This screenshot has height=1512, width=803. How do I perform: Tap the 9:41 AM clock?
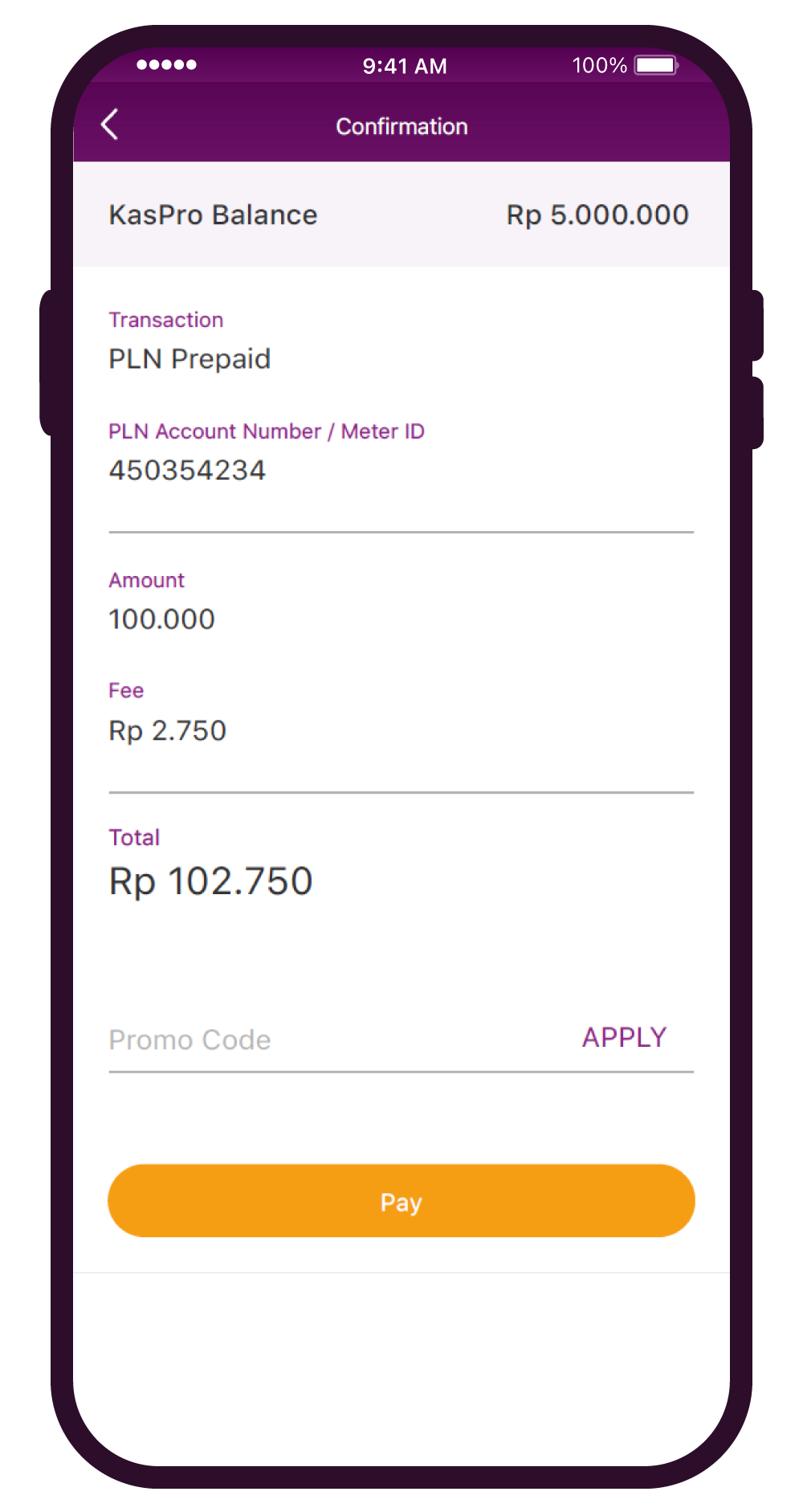coord(404,66)
